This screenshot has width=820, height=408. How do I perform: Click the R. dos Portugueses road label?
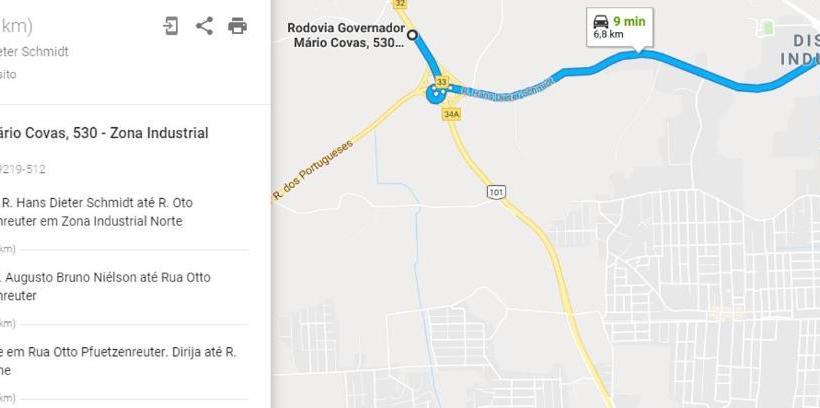[x=313, y=170]
